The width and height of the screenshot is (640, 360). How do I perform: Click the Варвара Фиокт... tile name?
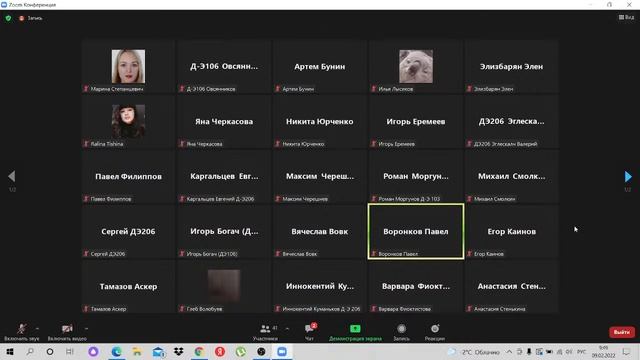tap(416, 287)
